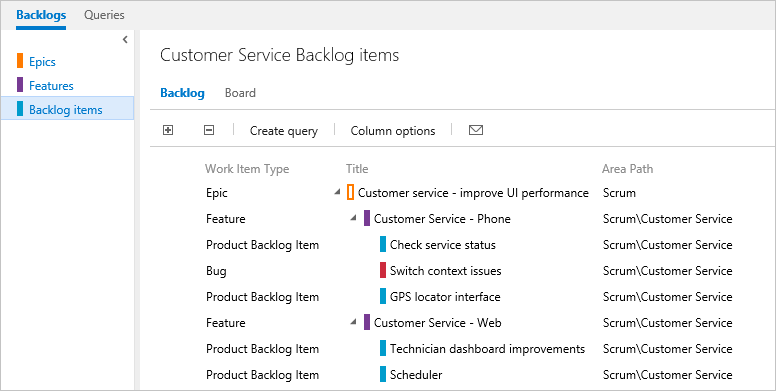Click Create query
The image size is (776, 391).
pos(284,131)
